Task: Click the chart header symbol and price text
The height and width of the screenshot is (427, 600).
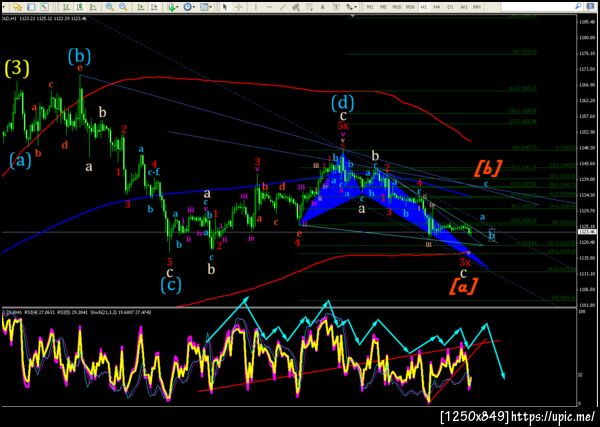Action: [x=44, y=18]
